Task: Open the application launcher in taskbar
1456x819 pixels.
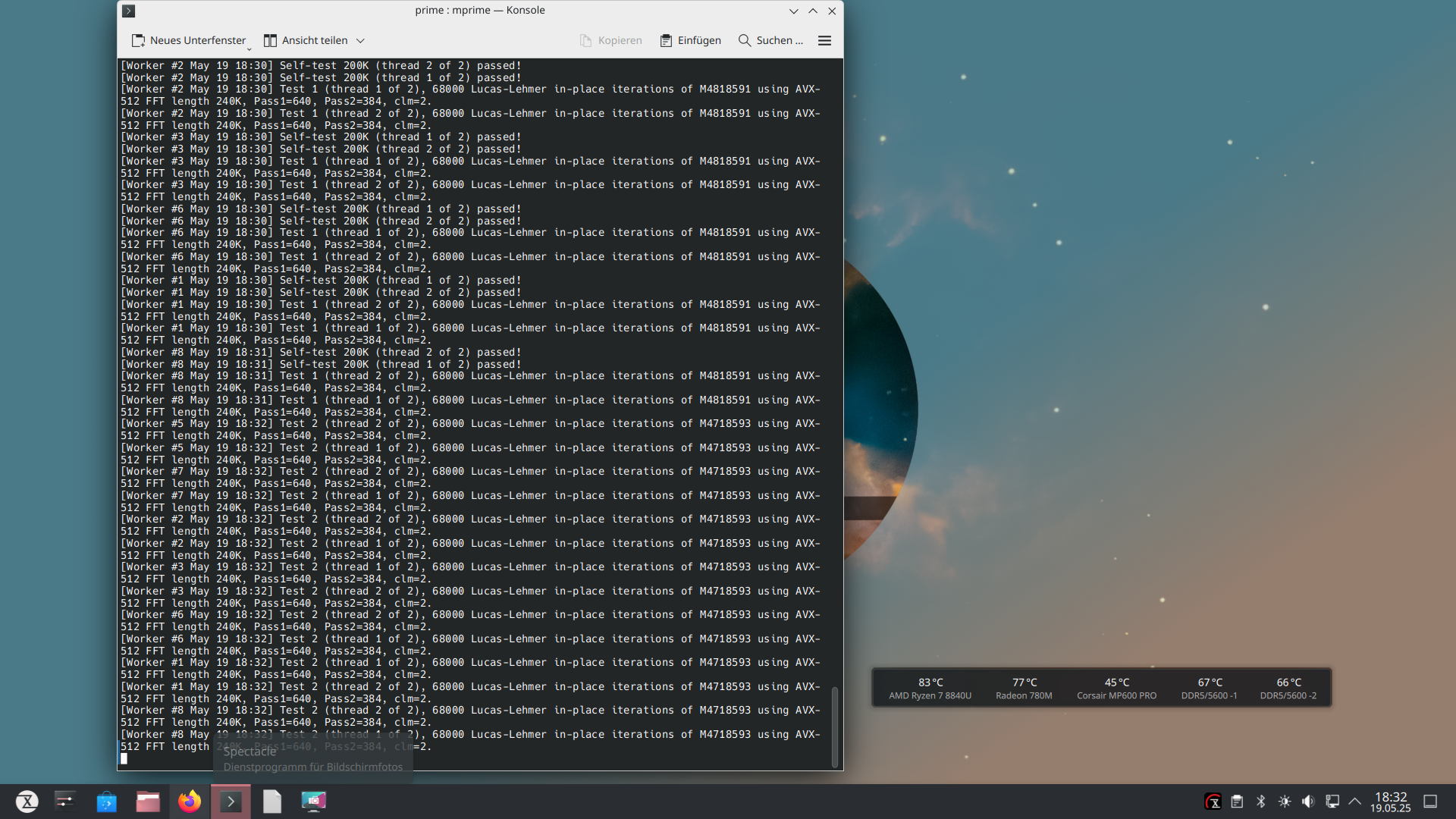Action: 27,802
